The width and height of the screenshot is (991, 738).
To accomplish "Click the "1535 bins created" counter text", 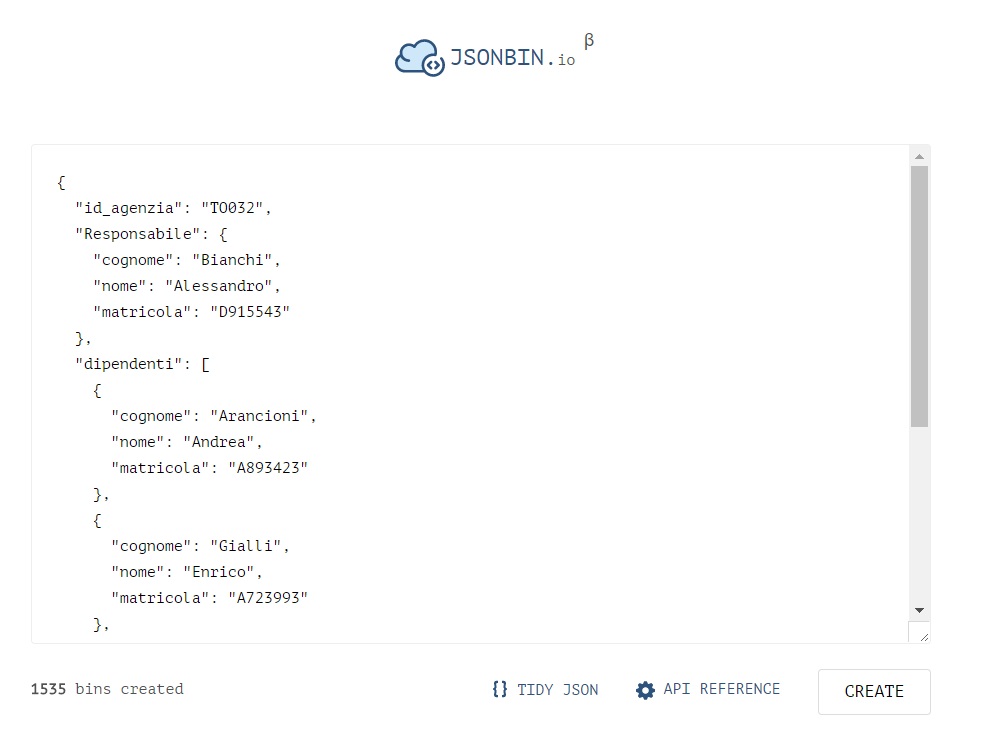I will pyautogui.click(x=107, y=689).
